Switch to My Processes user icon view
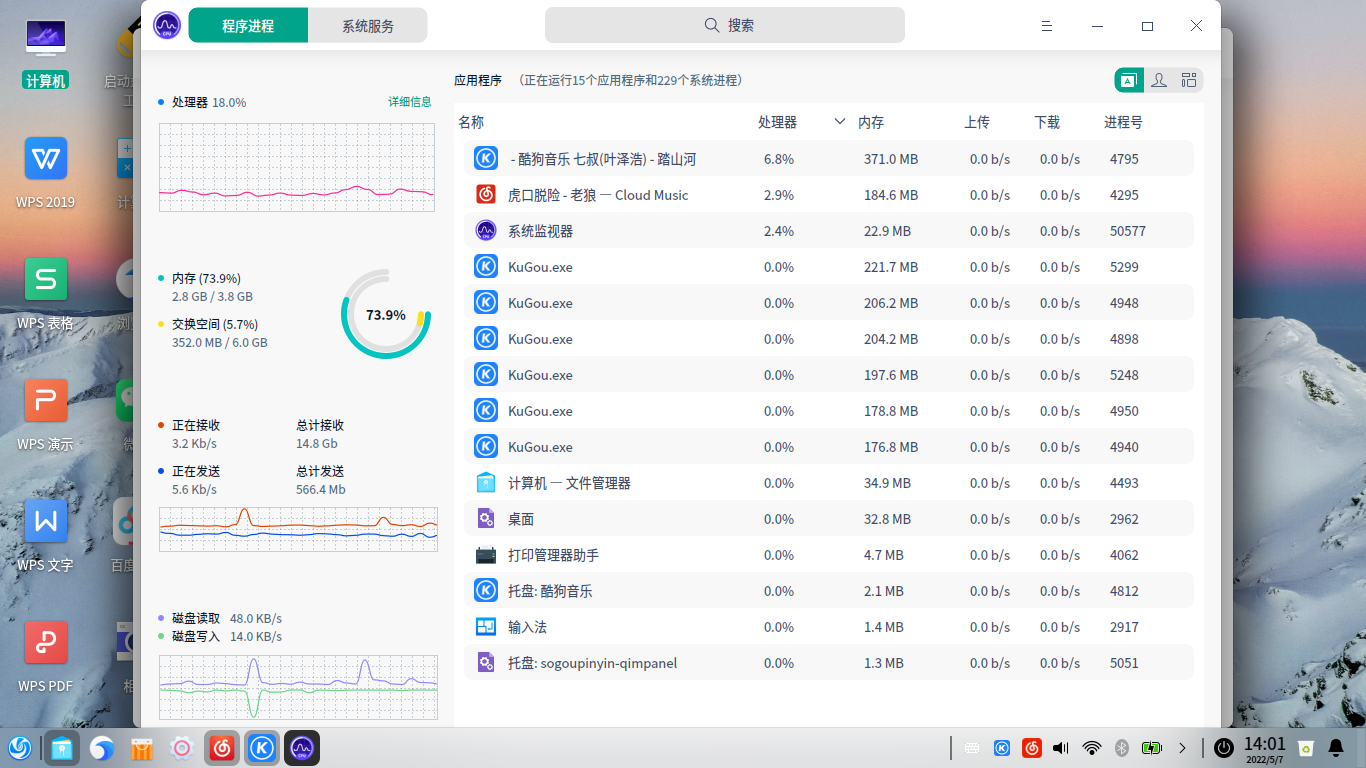1366x768 pixels. (1158, 80)
